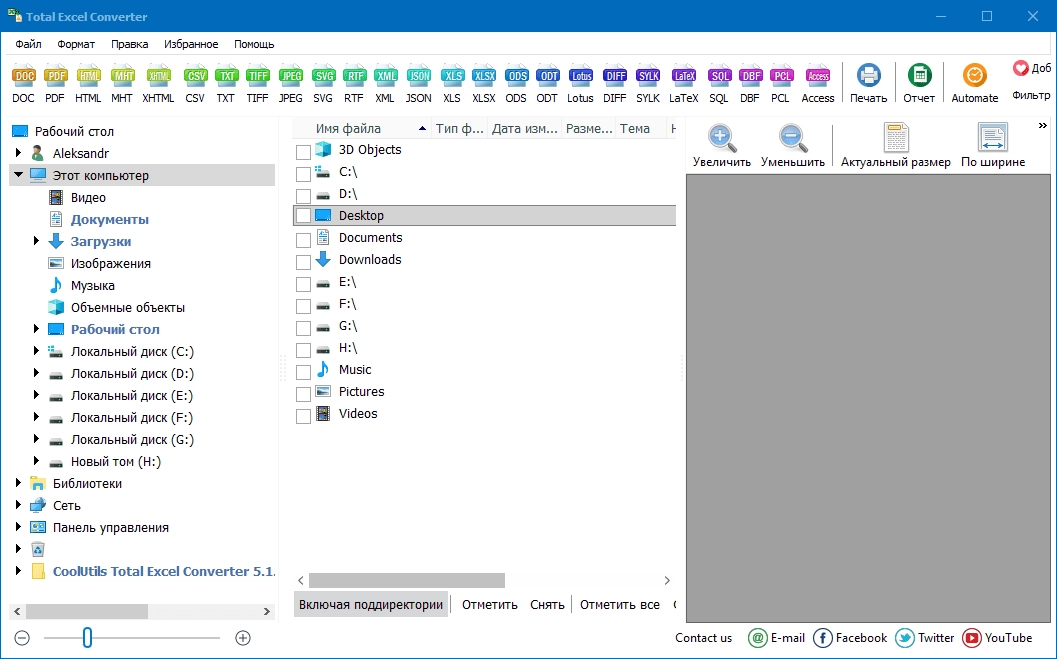Tick the Pictures folder checkbox
This screenshot has height=659, width=1057.
[x=303, y=394]
